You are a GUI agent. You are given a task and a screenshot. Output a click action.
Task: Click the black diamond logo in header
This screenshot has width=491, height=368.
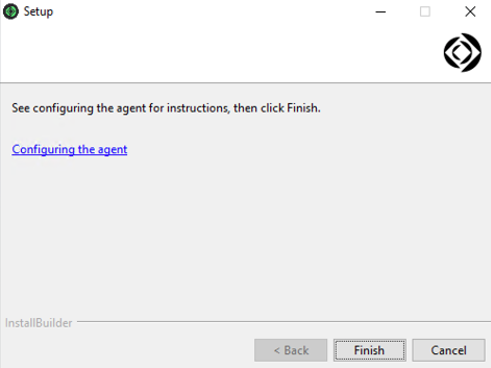[462, 52]
